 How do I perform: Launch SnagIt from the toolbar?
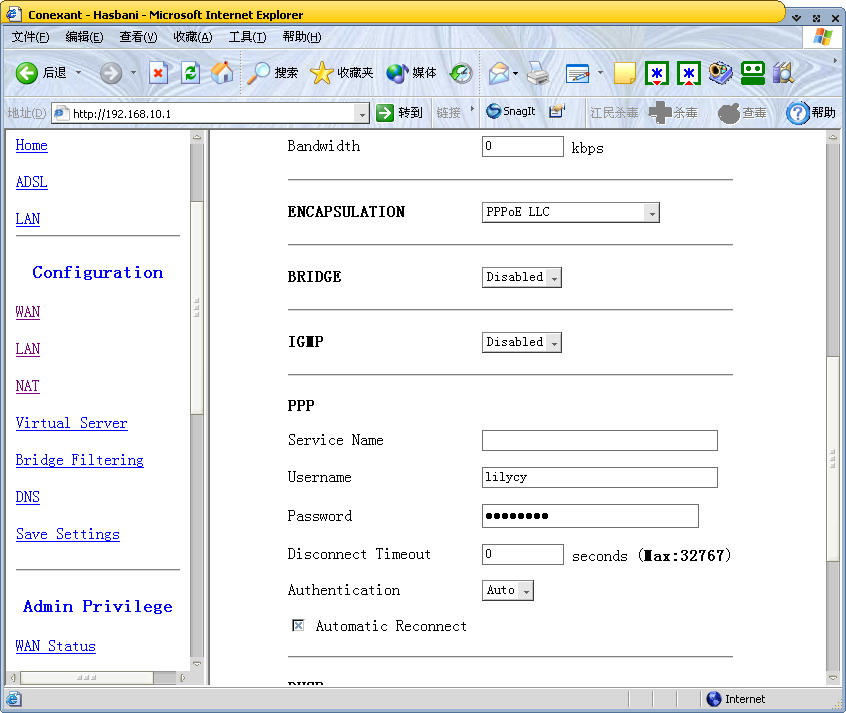(511, 112)
